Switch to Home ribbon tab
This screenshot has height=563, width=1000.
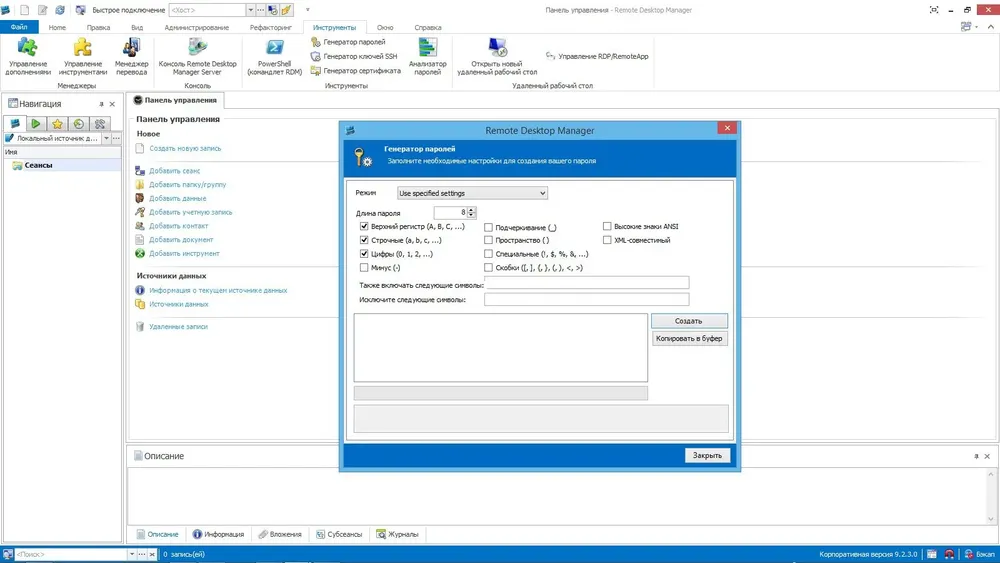[57, 27]
